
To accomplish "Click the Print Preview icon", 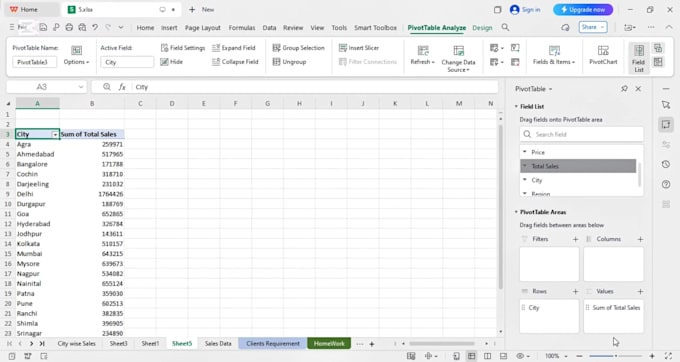I will pos(82,27).
